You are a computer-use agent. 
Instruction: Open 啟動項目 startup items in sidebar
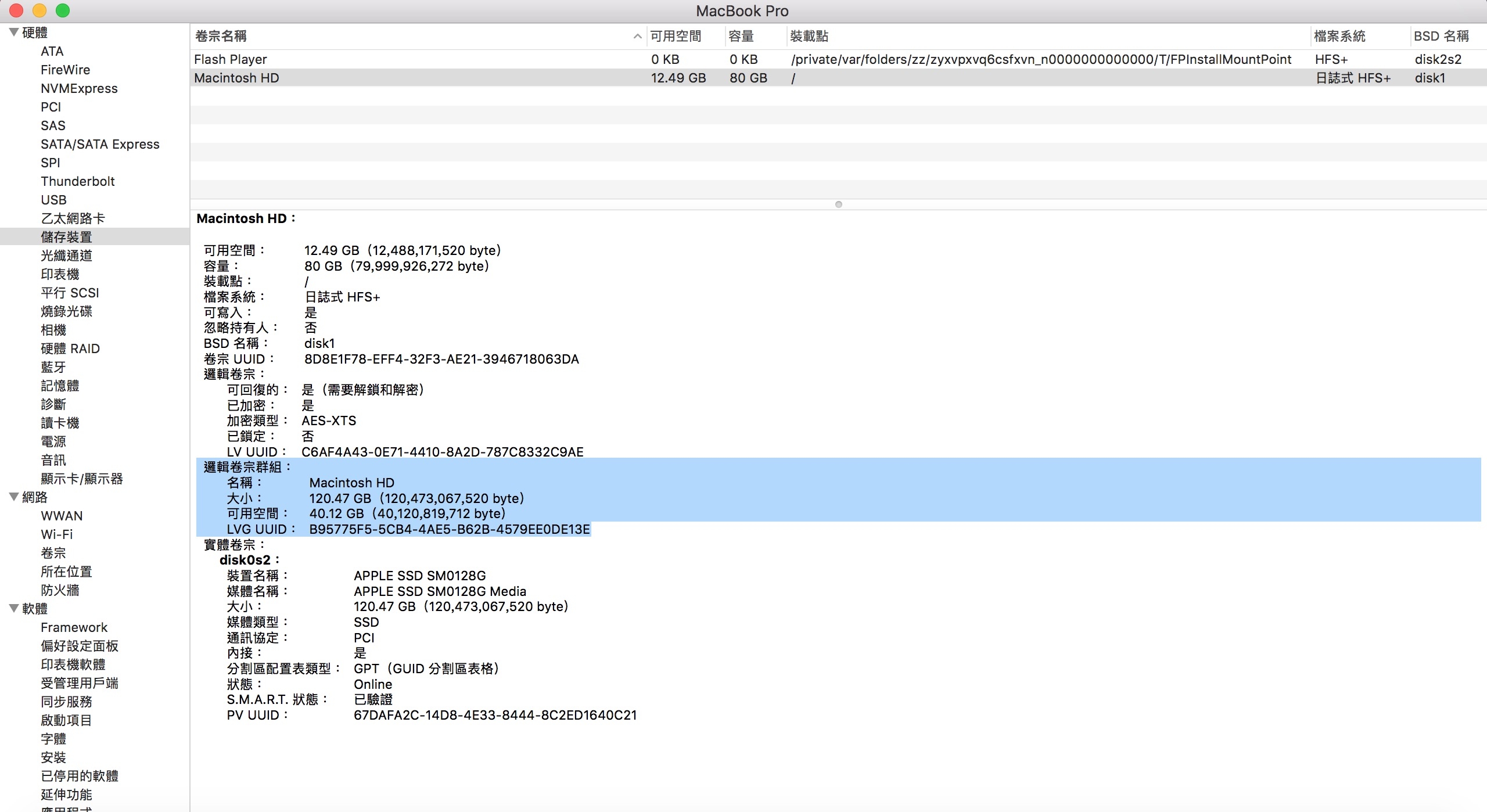[x=66, y=720]
